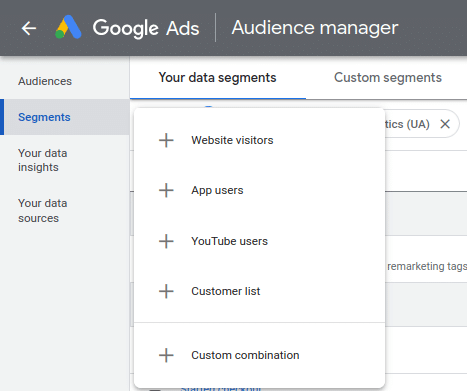The image size is (467, 391).
Task: Click the Google Ads title text
Action: click(x=146, y=28)
